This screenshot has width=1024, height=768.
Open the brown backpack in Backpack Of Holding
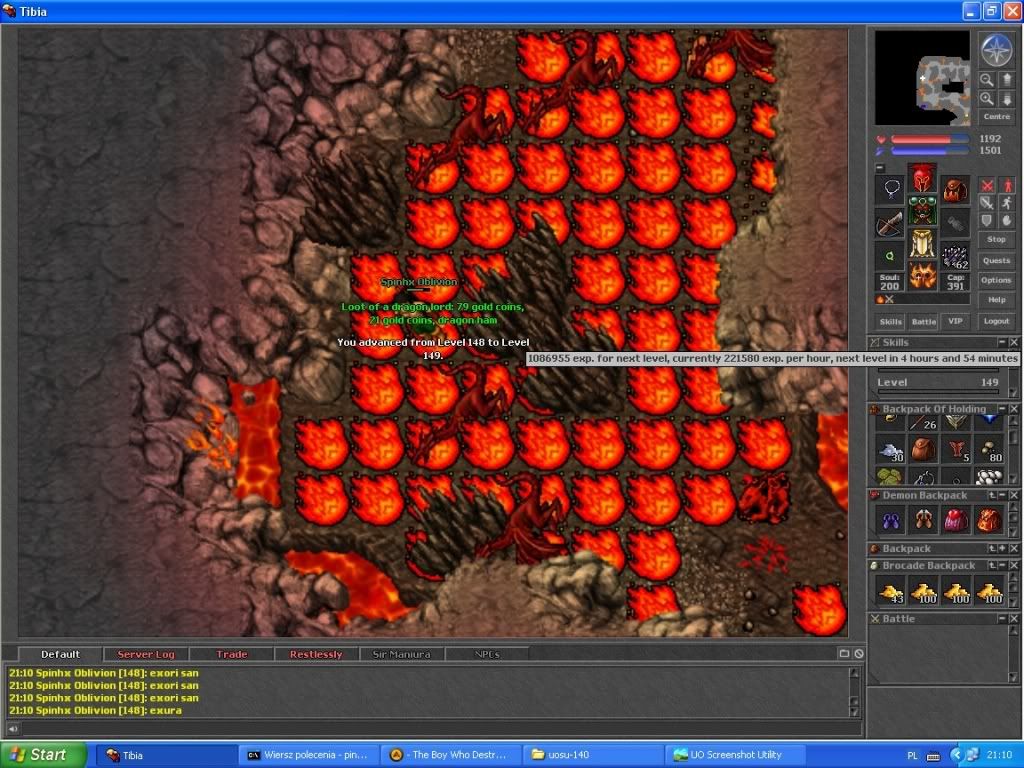[x=923, y=450]
